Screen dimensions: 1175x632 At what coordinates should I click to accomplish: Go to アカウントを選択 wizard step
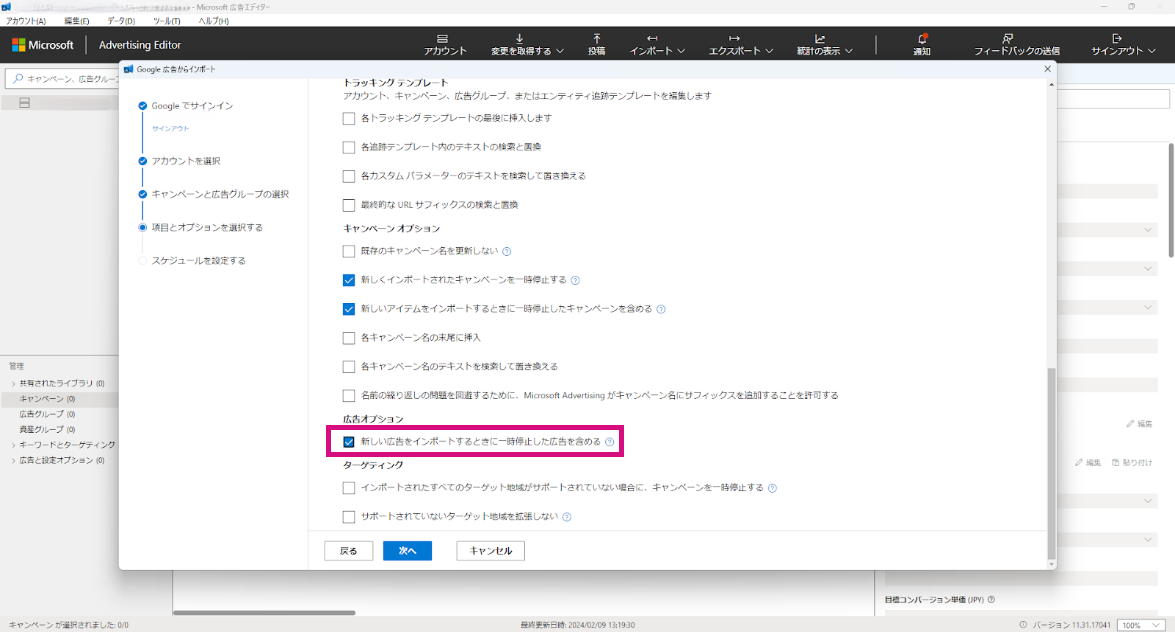click(x=186, y=161)
